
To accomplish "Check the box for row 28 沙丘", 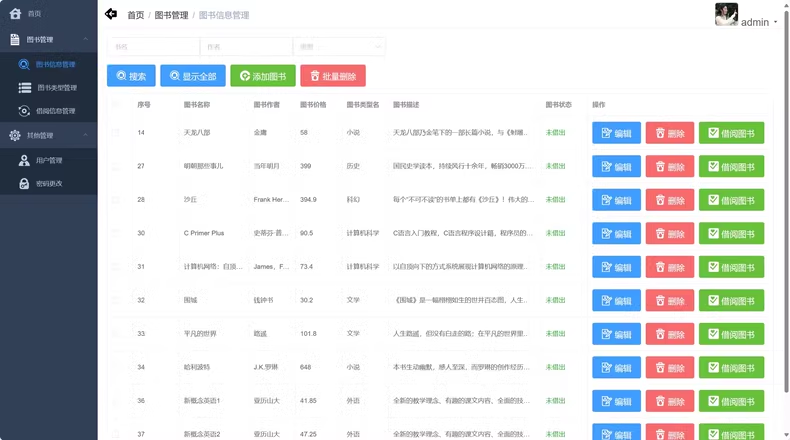I will 115,200.
